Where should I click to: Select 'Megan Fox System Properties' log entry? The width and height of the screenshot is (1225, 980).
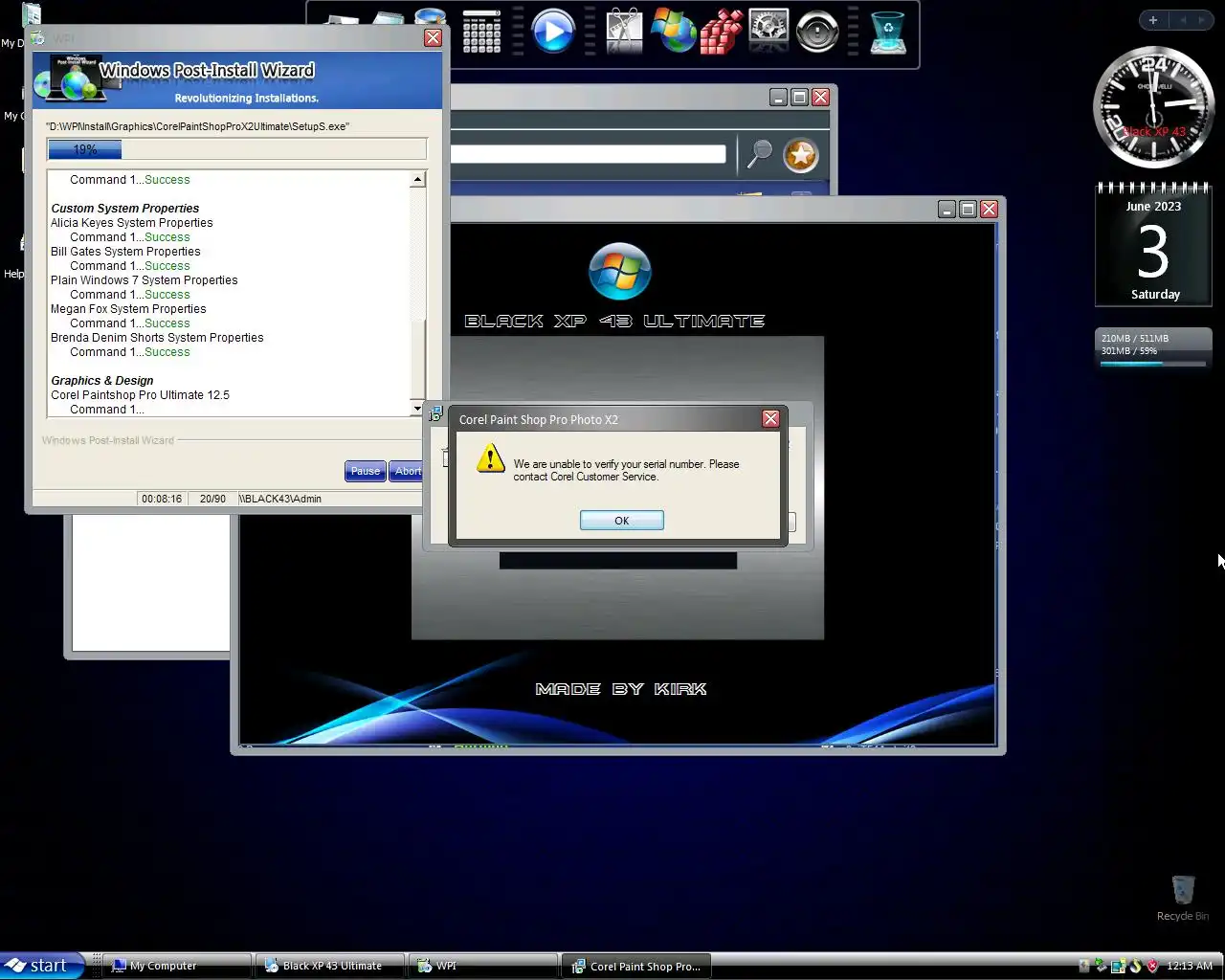[128, 308]
